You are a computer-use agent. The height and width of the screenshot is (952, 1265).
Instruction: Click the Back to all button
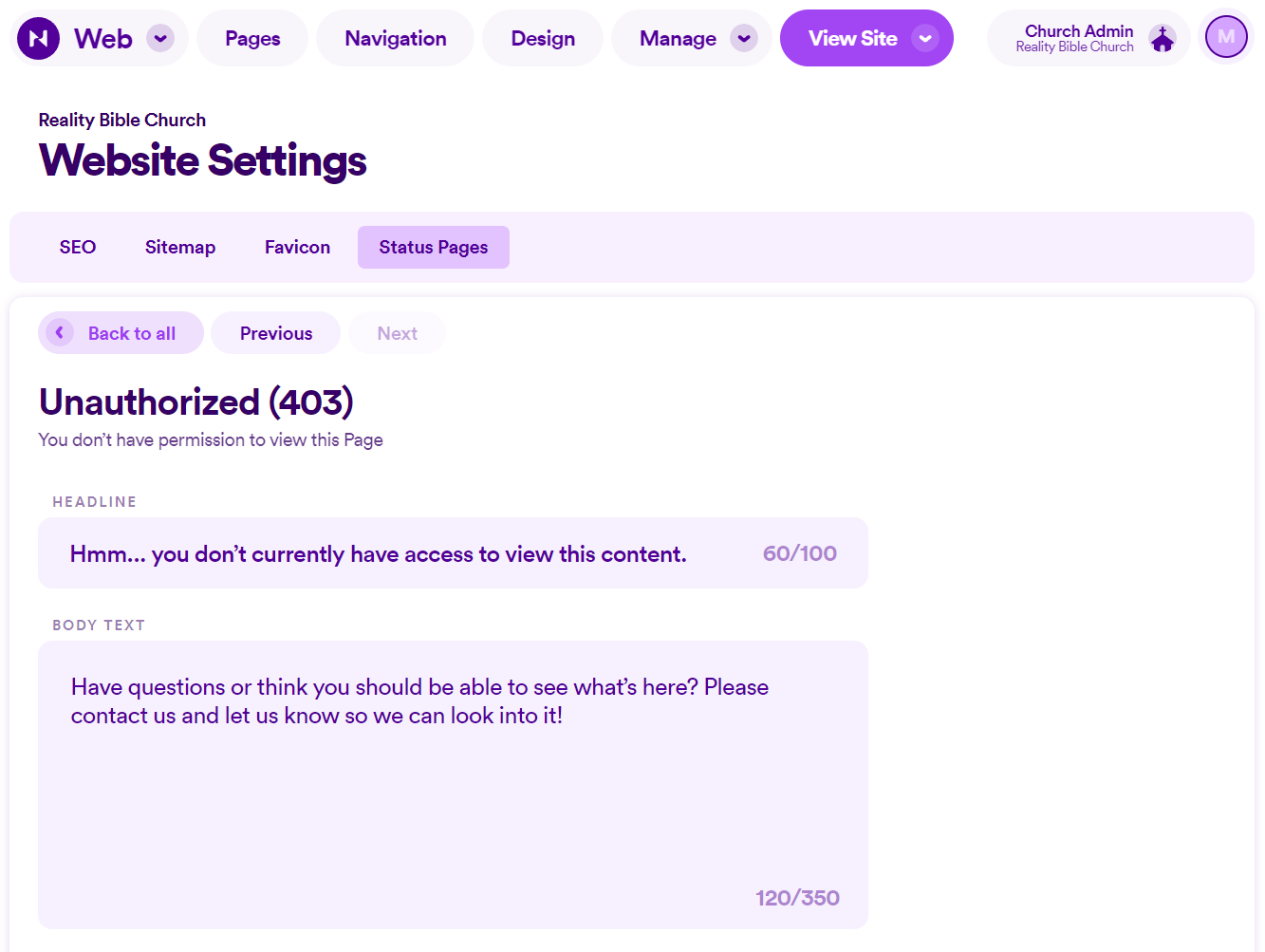[x=121, y=332]
